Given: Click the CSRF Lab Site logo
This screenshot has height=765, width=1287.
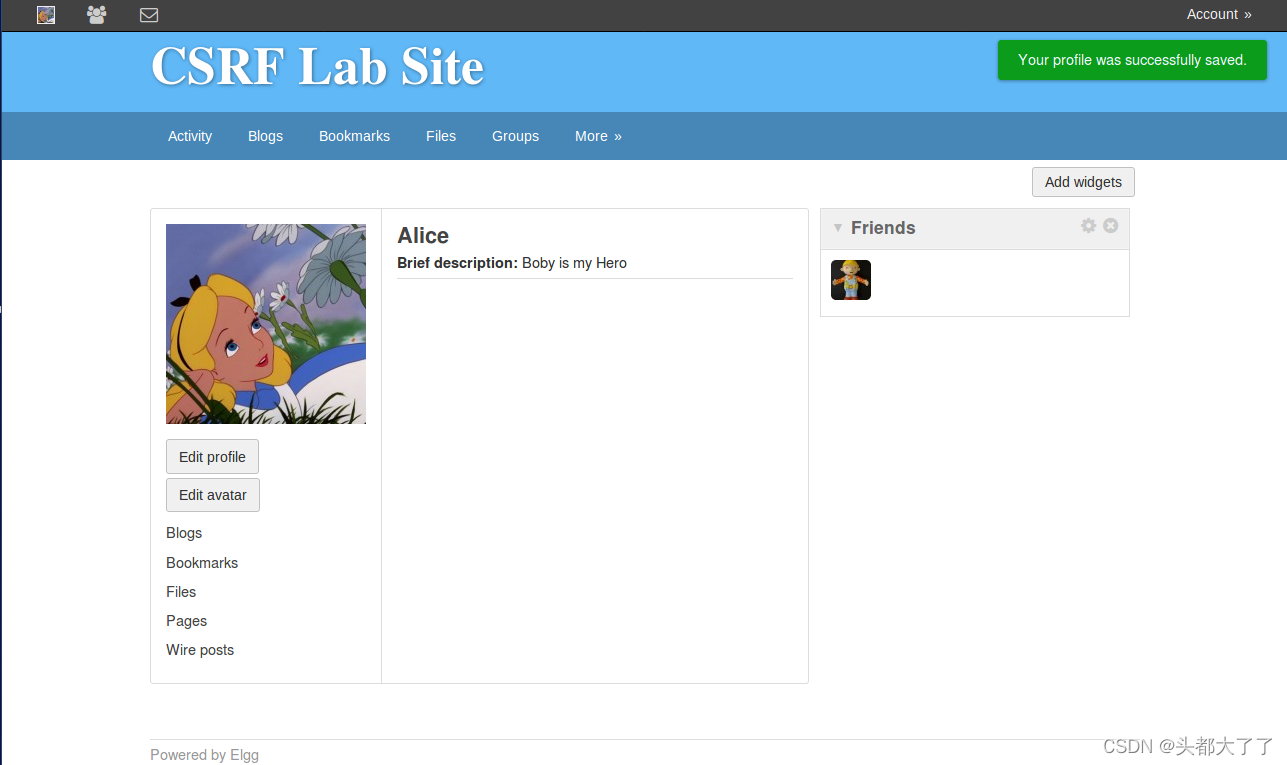Looking at the screenshot, I should tap(317, 68).
